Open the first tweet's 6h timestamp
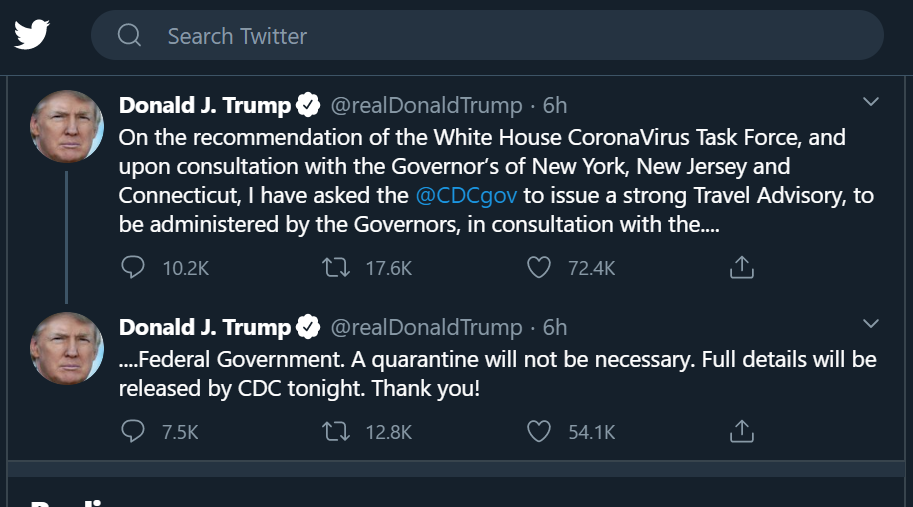 555,105
